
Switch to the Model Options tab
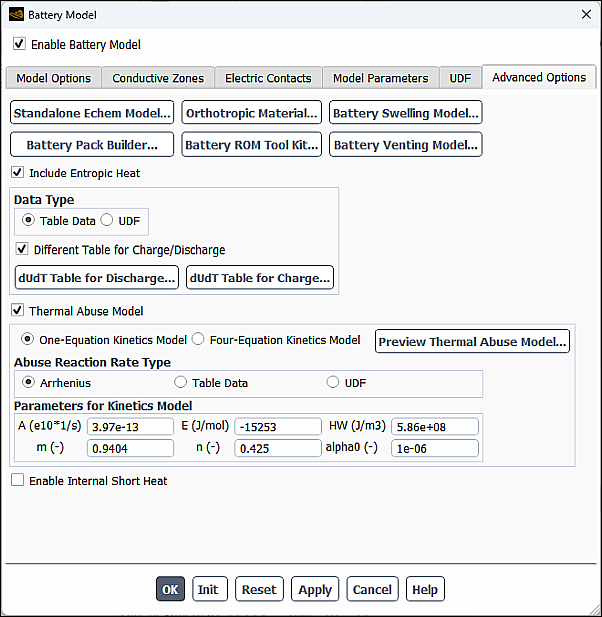[54, 78]
